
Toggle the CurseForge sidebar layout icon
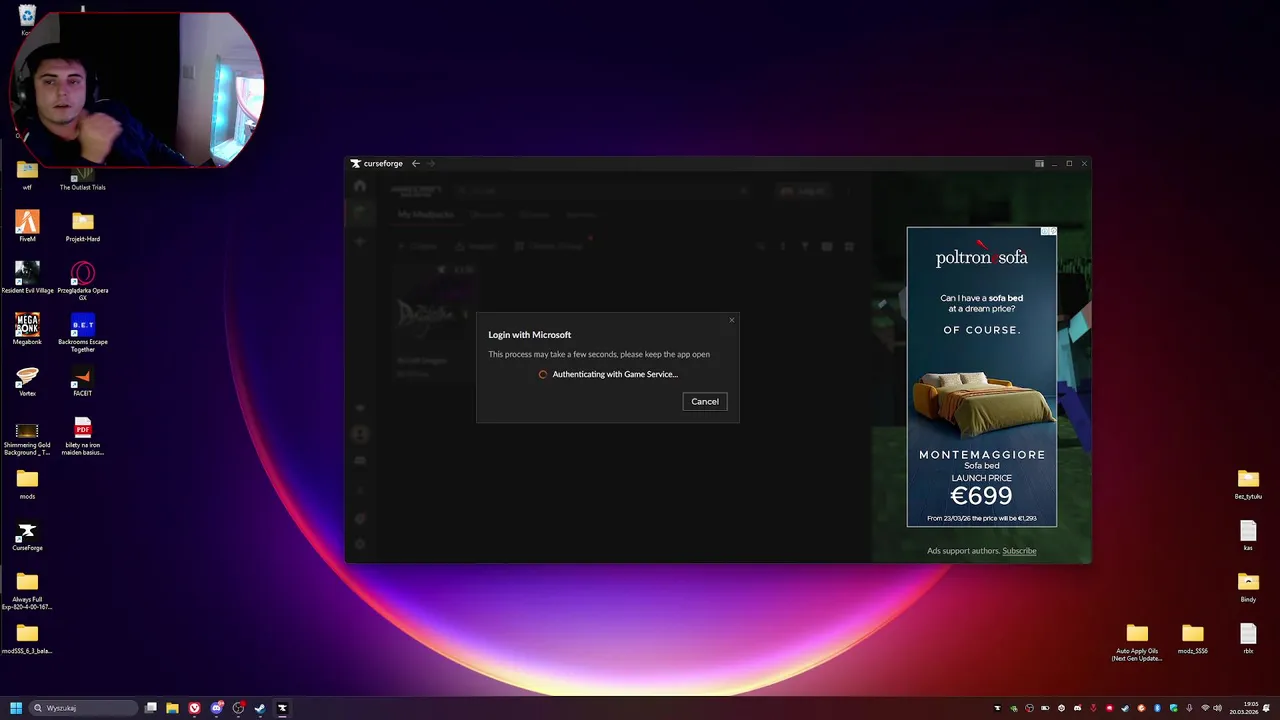click(1039, 163)
